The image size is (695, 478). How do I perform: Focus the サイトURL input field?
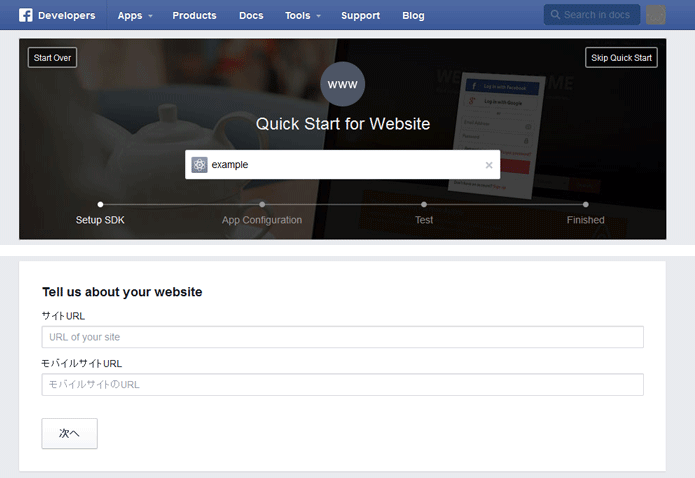pos(342,337)
